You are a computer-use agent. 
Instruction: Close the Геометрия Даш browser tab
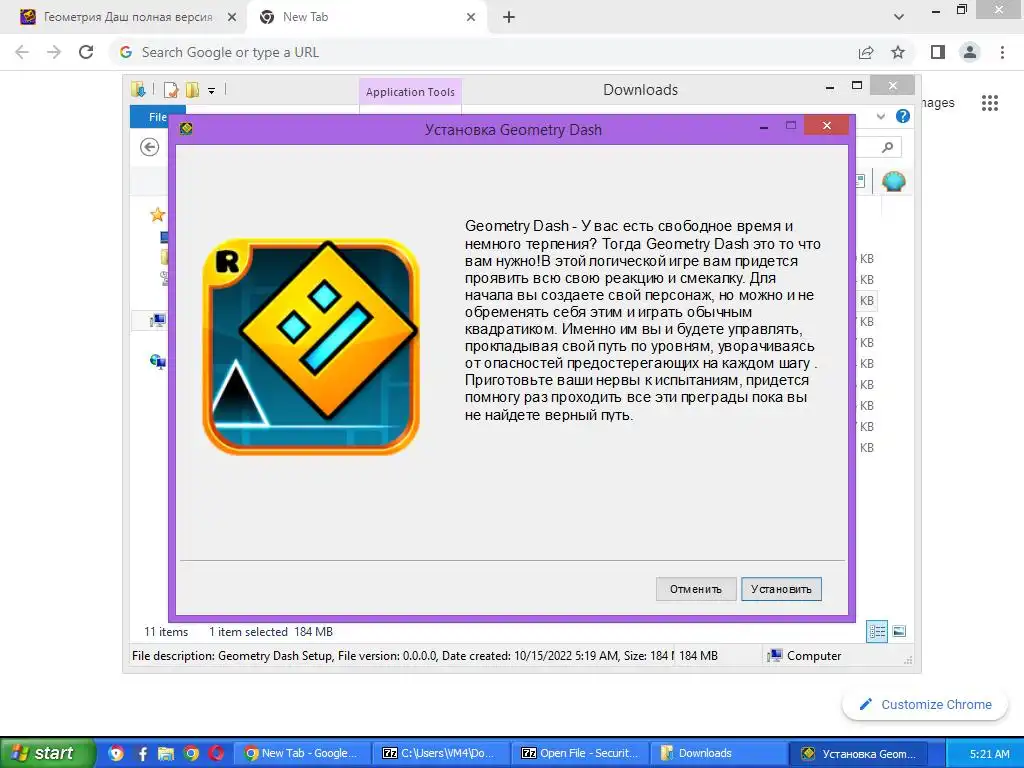point(232,17)
